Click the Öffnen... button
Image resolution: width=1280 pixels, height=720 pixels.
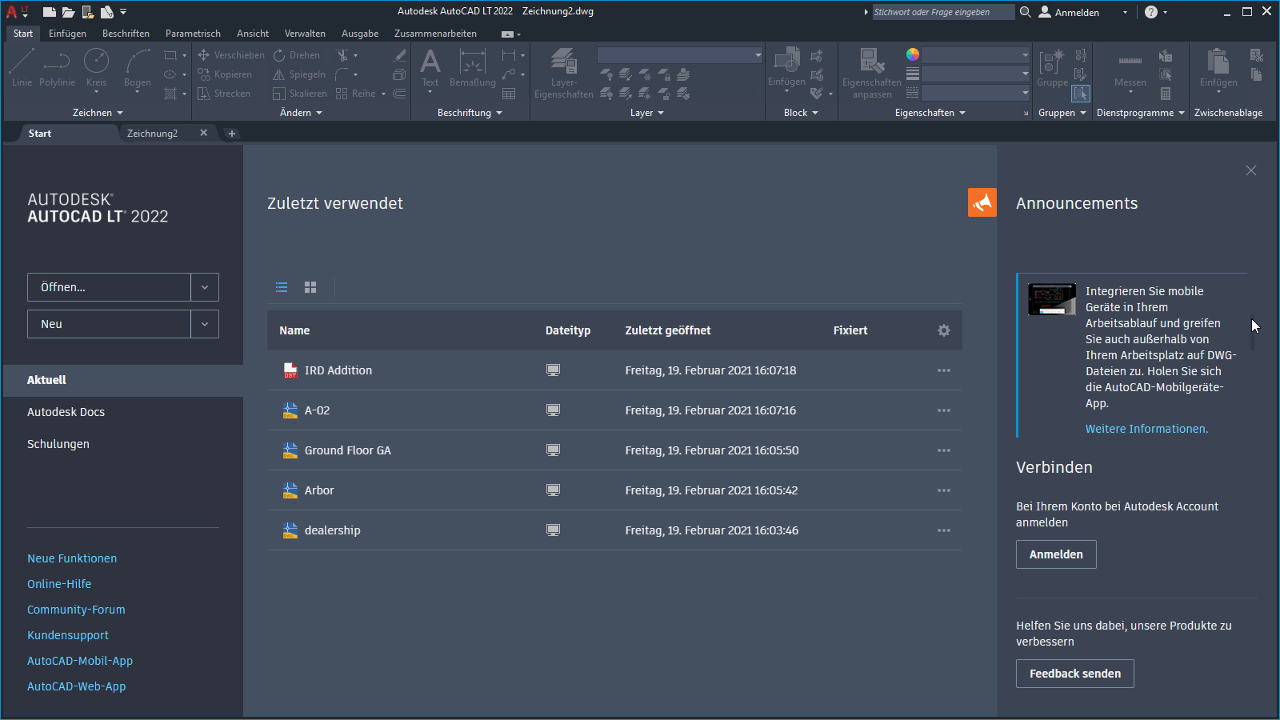109,287
